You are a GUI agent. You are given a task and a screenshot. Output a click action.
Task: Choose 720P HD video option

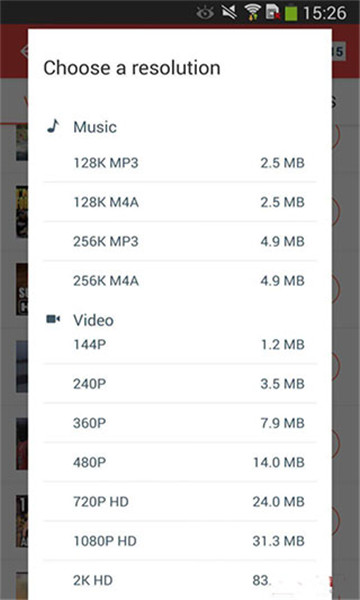click(180, 502)
